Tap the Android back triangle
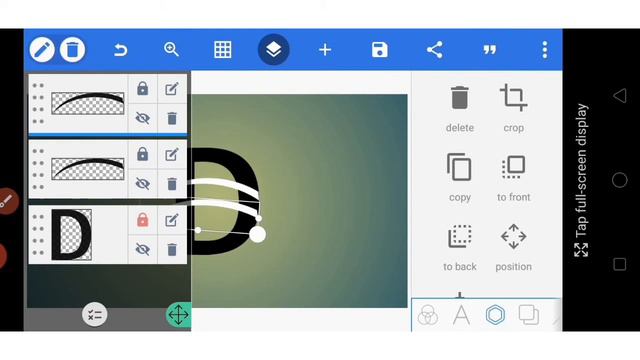The image size is (640, 360). (620, 96)
